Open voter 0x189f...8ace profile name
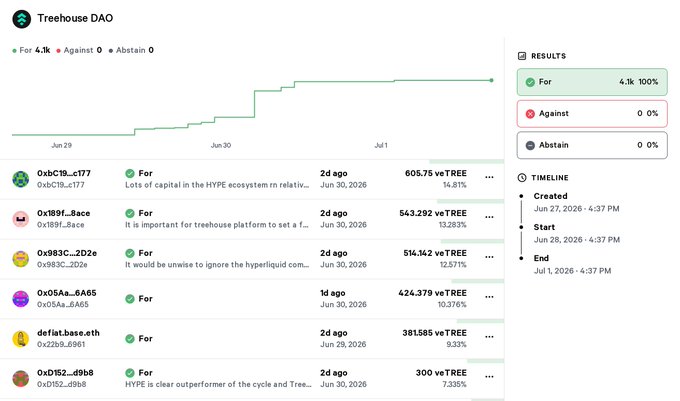The width and height of the screenshot is (680, 401). (63, 213)
